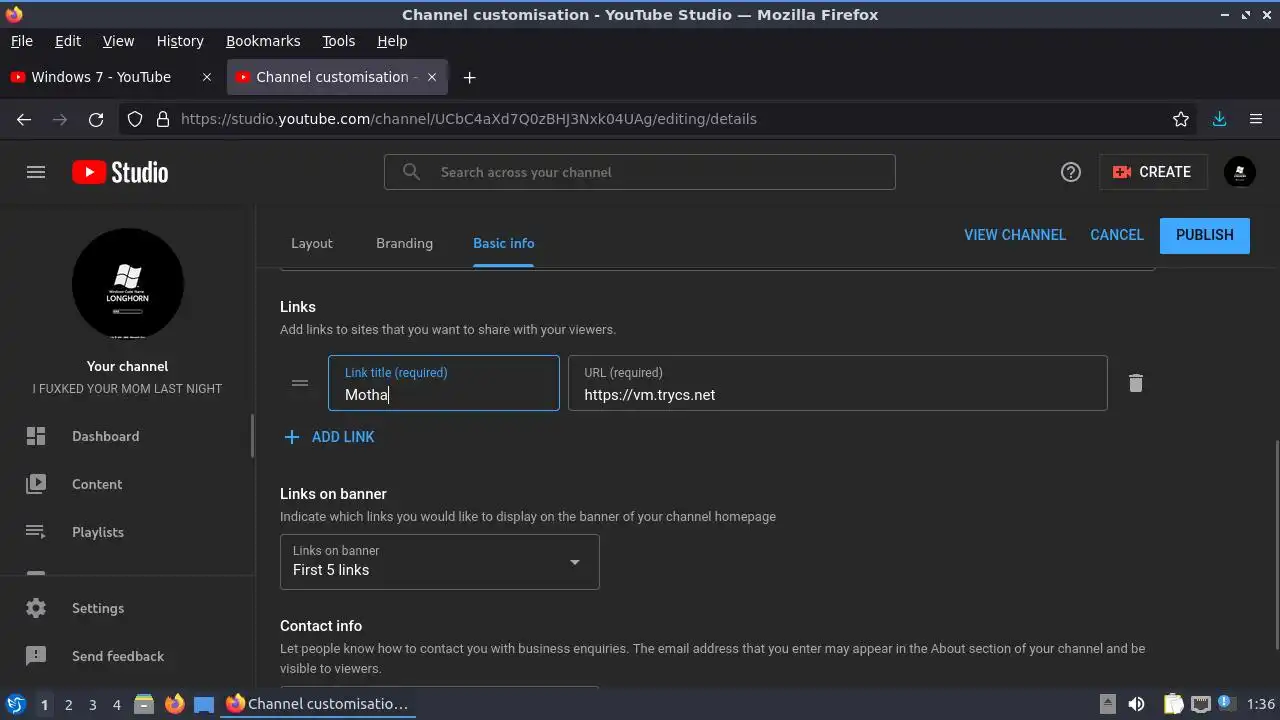Switch to workspace 4
The width and height of the screenshot is (1280, 720).
116,705
